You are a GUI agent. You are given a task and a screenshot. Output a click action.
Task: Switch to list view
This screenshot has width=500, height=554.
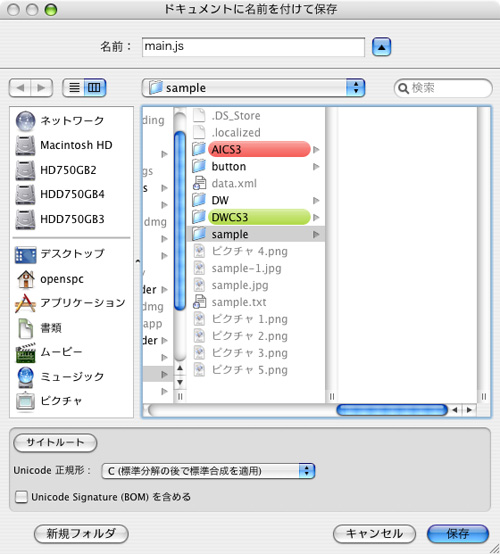click(73, 88)
